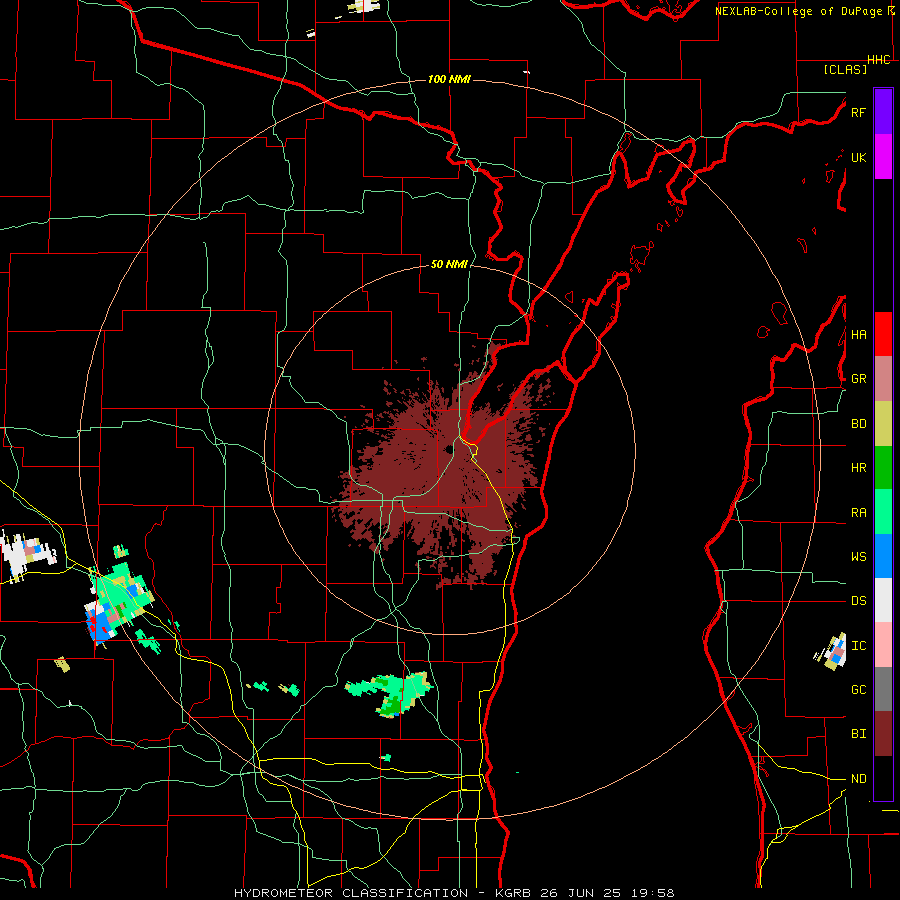Click the IC pink legend swatch
This screenshot has width=900, height=900.
point(883,645)
